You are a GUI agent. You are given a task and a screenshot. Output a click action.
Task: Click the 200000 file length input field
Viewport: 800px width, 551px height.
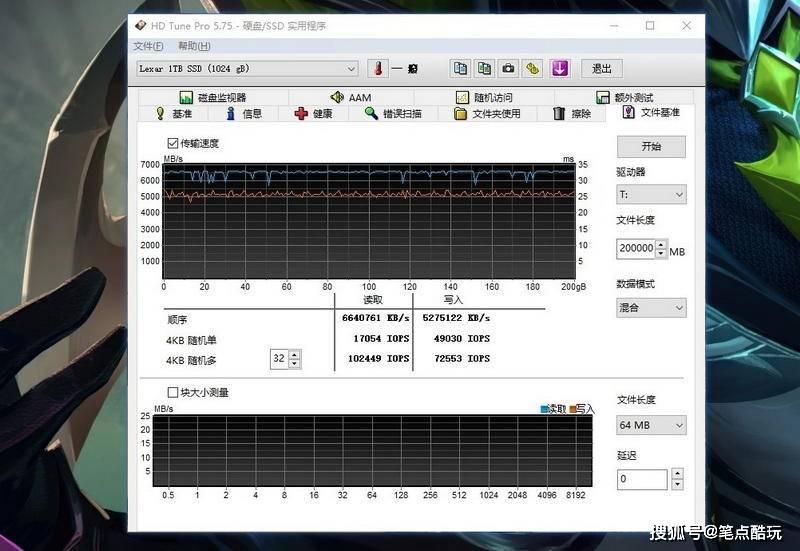click(x=636, y=248)
